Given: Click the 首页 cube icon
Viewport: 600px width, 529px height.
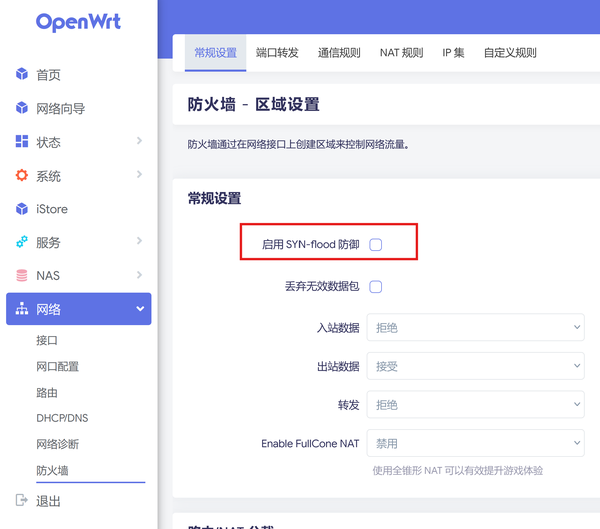Looking at the screenshot, I should click(22, 73).
